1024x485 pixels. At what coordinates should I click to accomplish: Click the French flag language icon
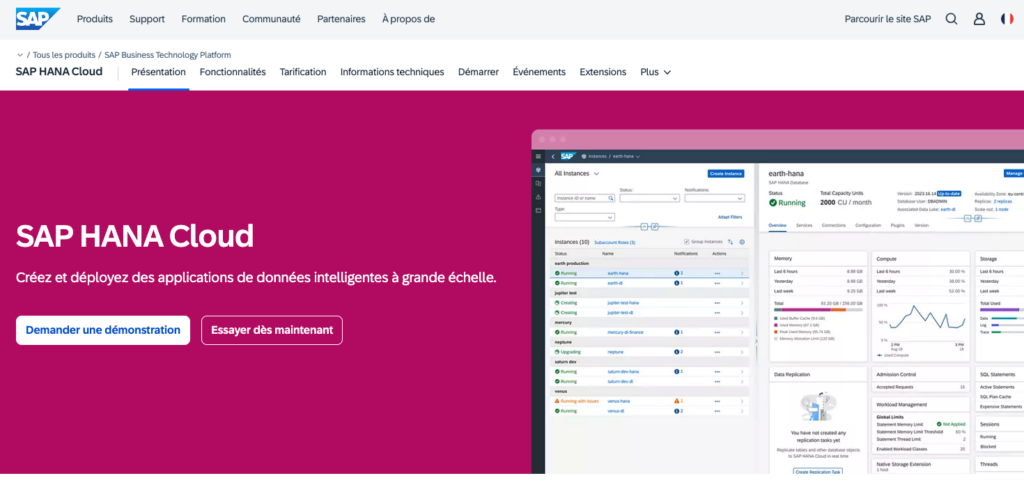pos(1005,19)
